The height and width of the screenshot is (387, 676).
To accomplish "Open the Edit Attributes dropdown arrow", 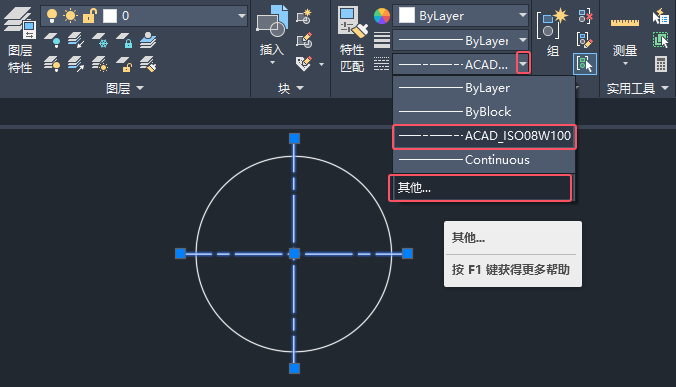I will [321, 64].
